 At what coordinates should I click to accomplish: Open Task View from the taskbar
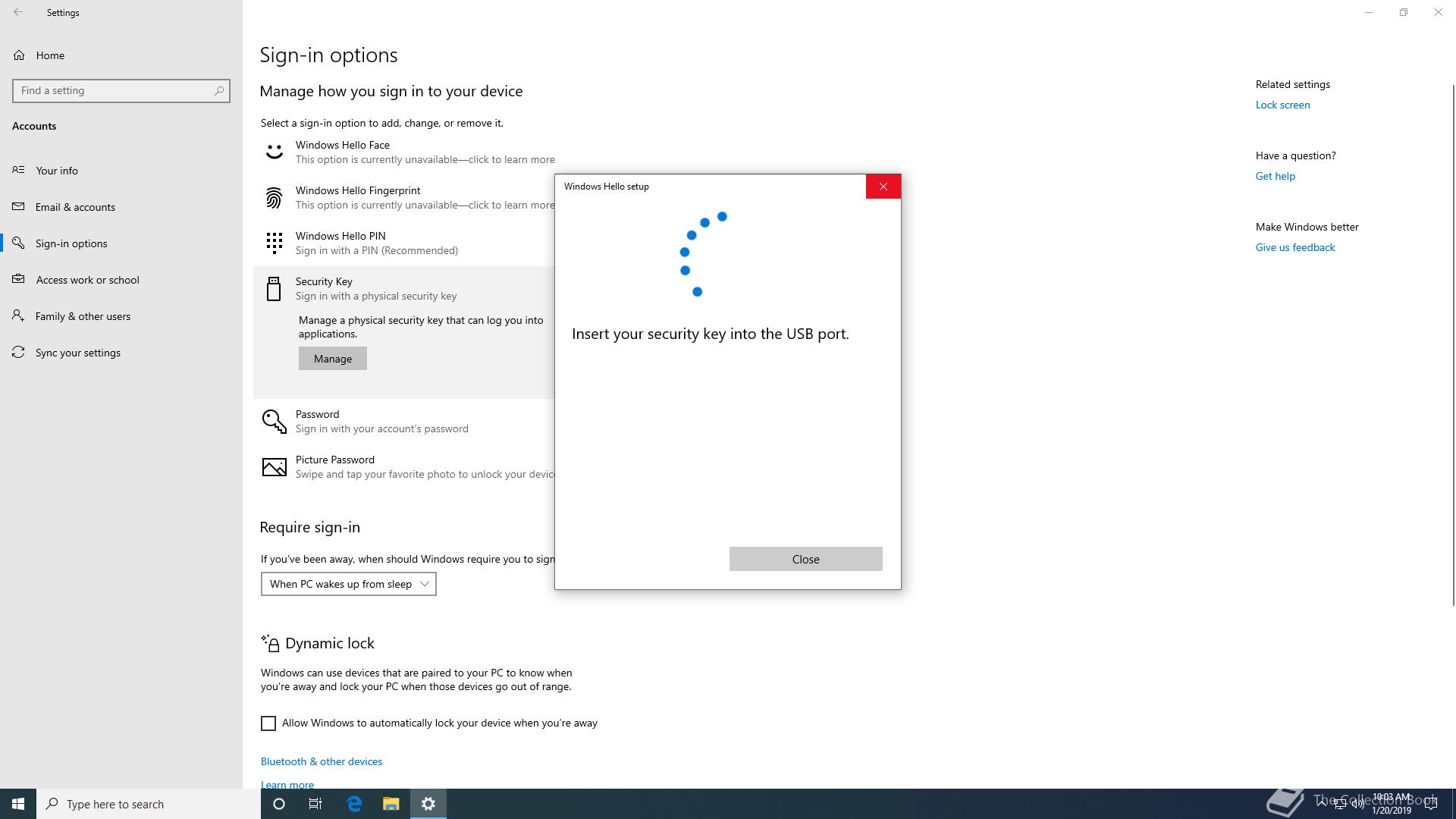315,804
